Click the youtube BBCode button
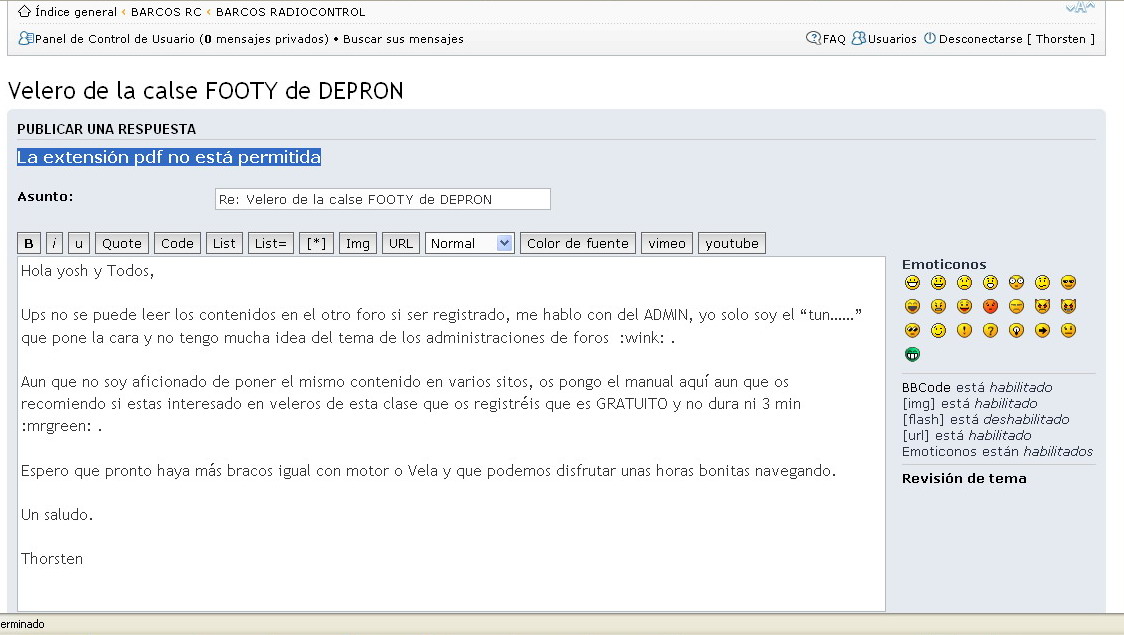Screen dimensions: 1124x635 tap(732, 243)
